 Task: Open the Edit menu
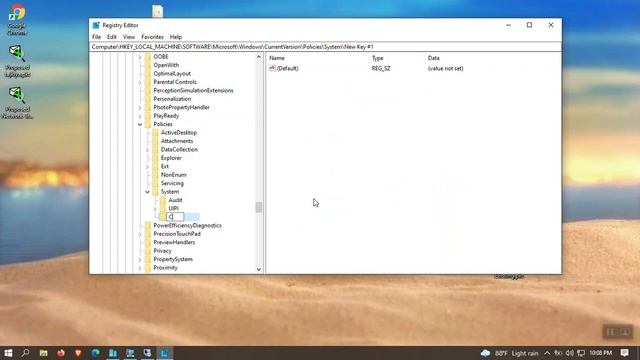tap(112, 37)
